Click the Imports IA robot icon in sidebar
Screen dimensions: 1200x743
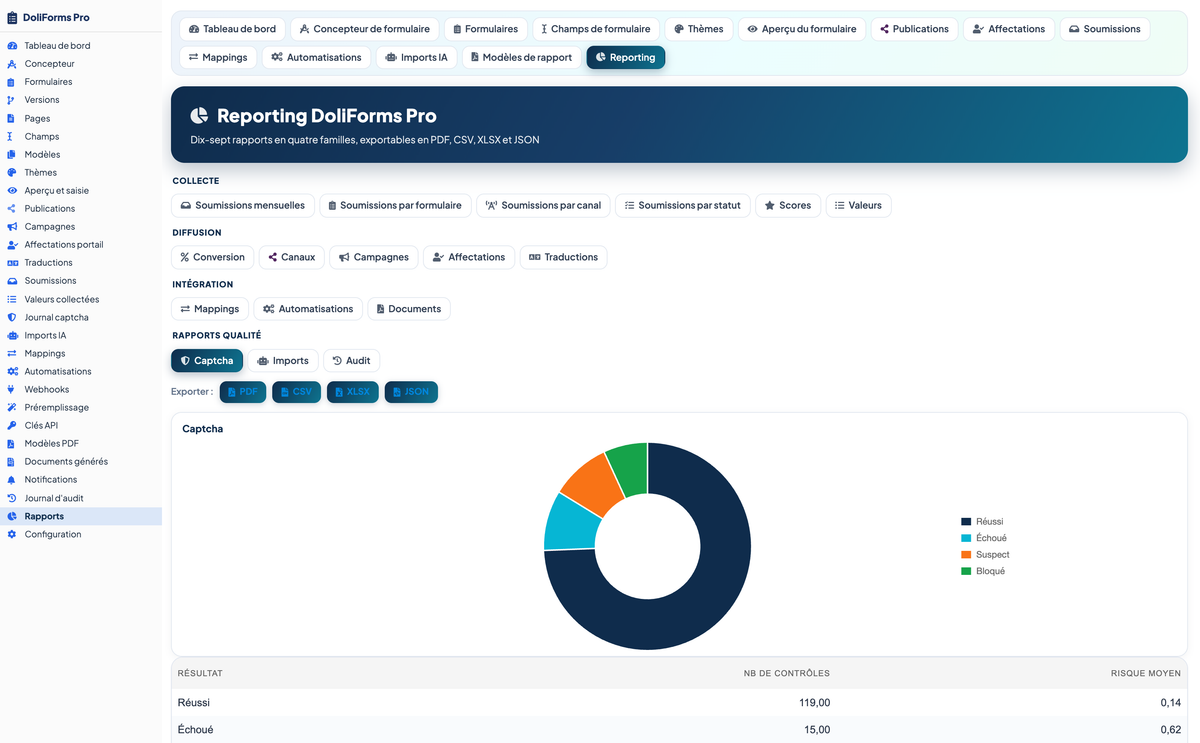point(12,335)
